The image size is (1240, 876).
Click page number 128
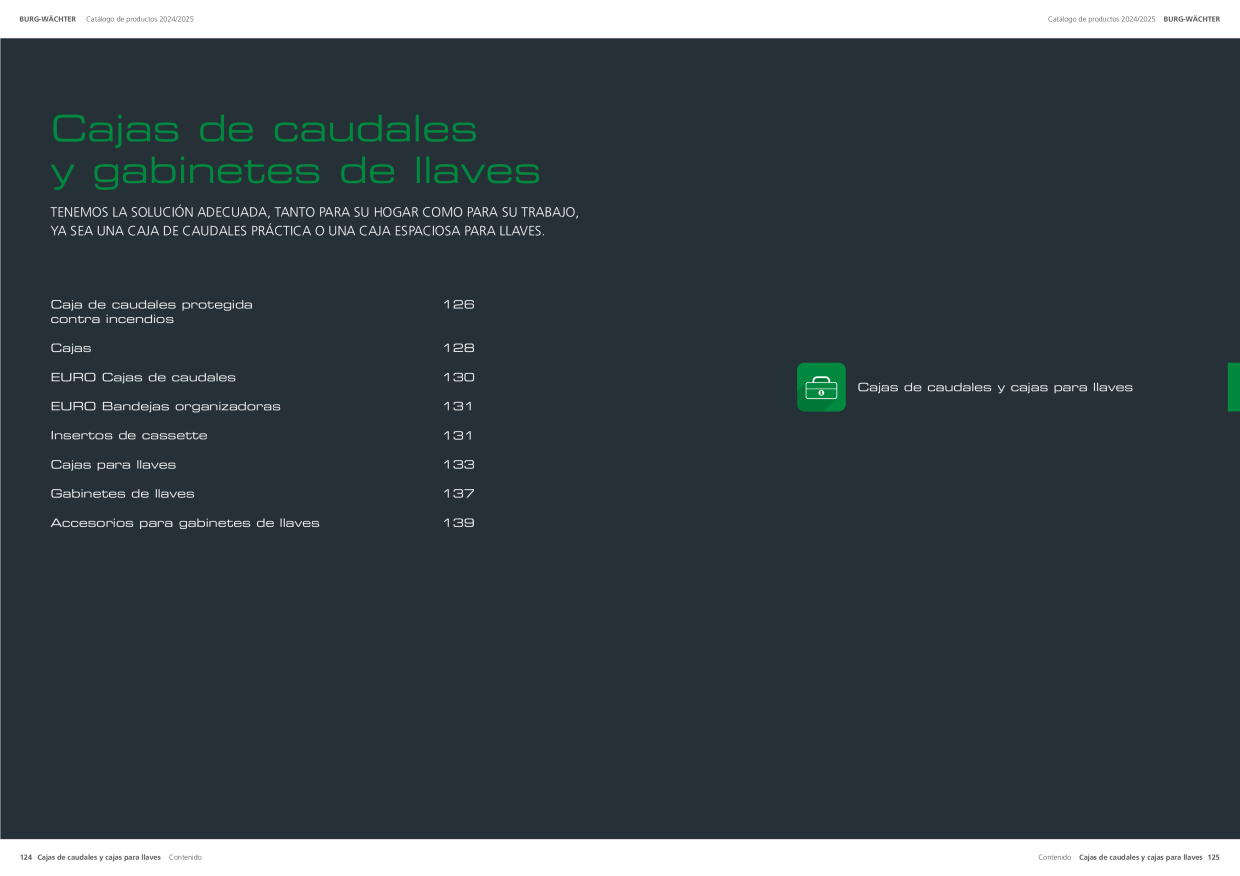[458, 348]
